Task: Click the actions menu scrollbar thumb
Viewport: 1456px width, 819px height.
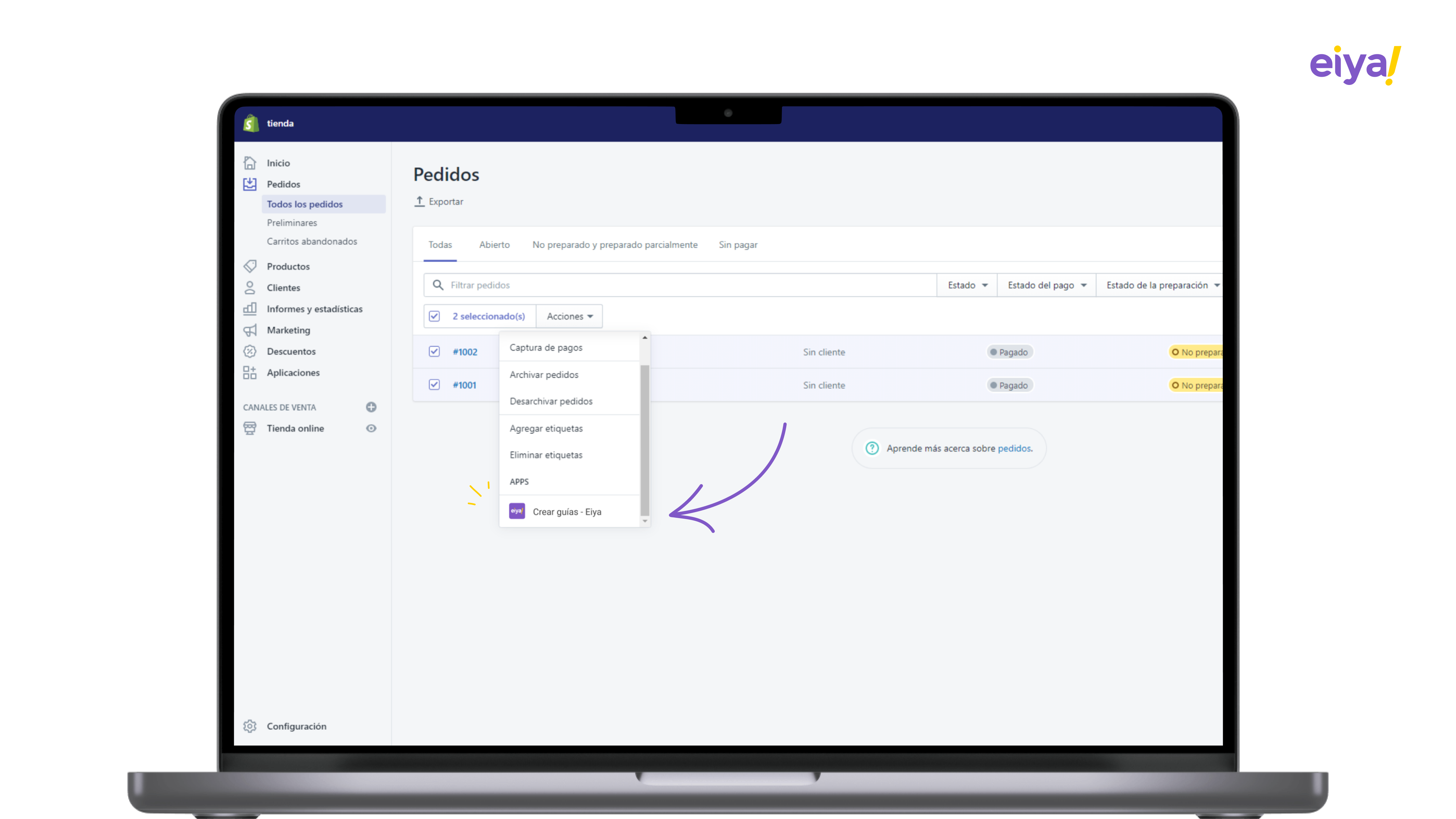Action: pyautogui.click(x=645, y=440)
